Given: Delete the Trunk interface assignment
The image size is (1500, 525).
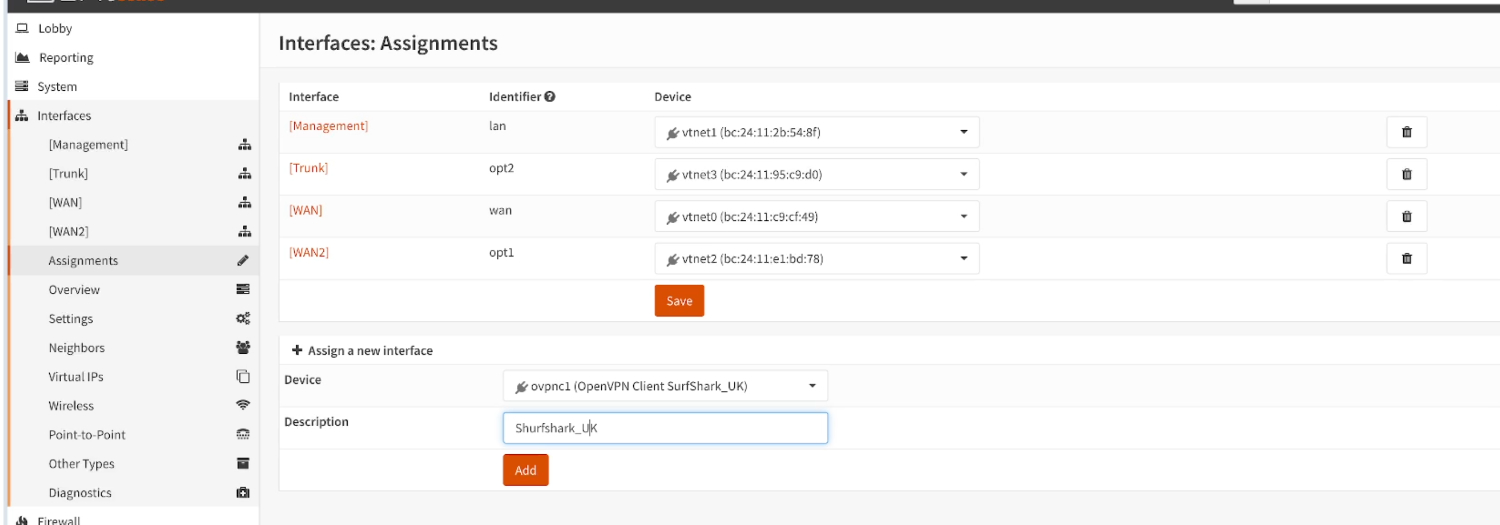Looking at the screenshot, I should pos(1406,174).
